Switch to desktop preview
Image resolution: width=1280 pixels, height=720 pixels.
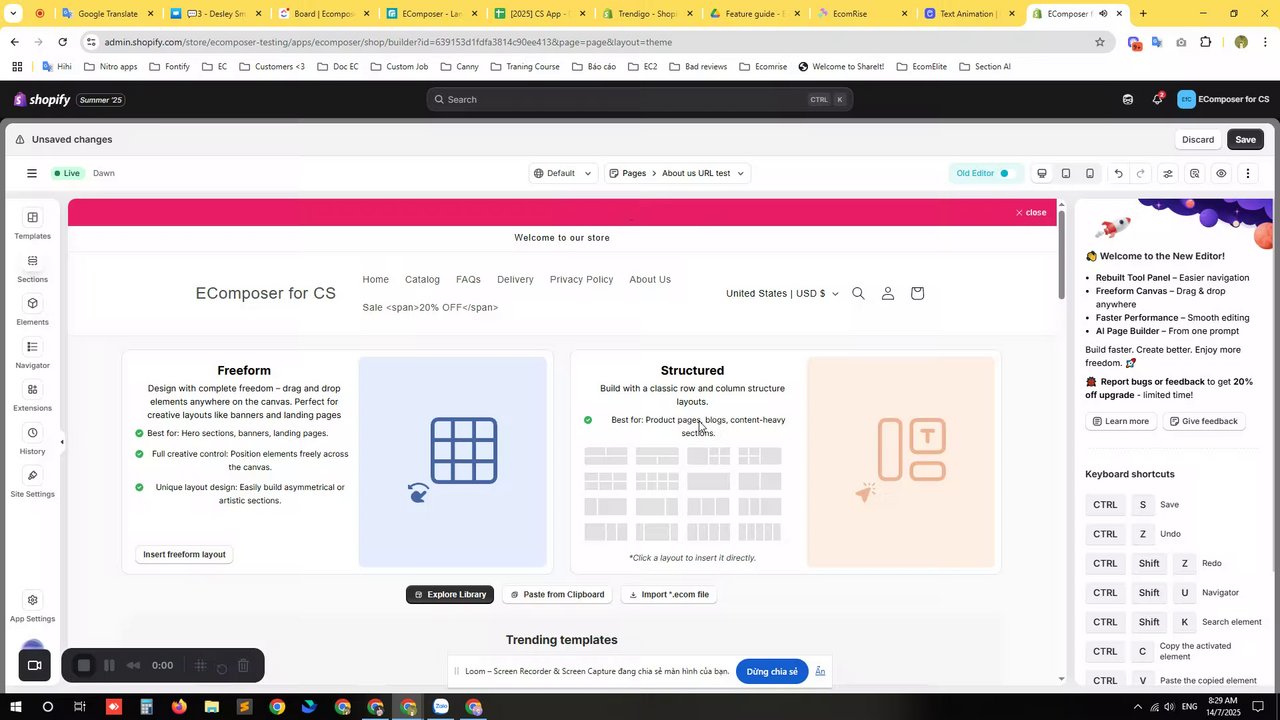(1042, 173)
